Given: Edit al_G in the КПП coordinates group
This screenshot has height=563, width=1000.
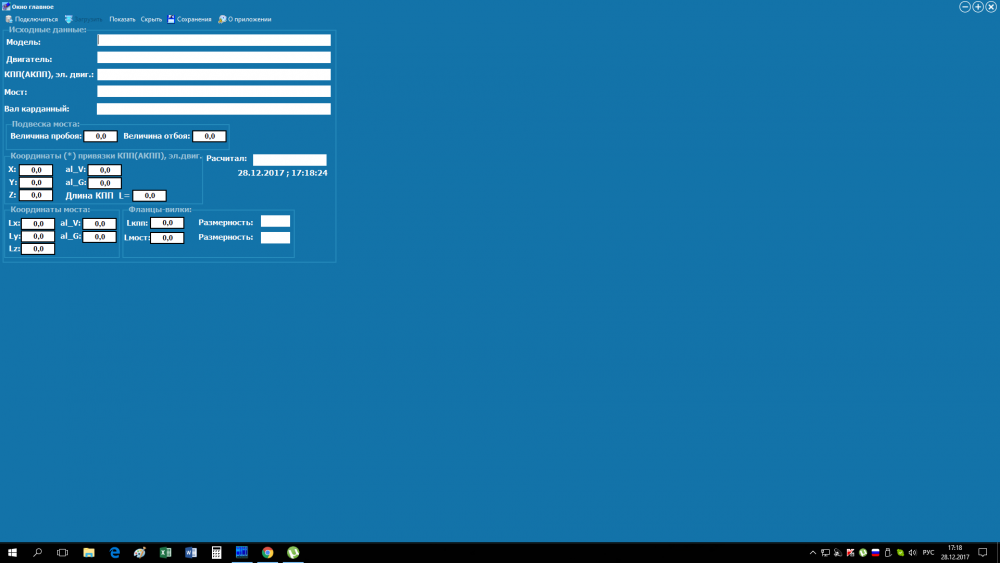Looking at the screenshot, I should [x=105, y=183].
